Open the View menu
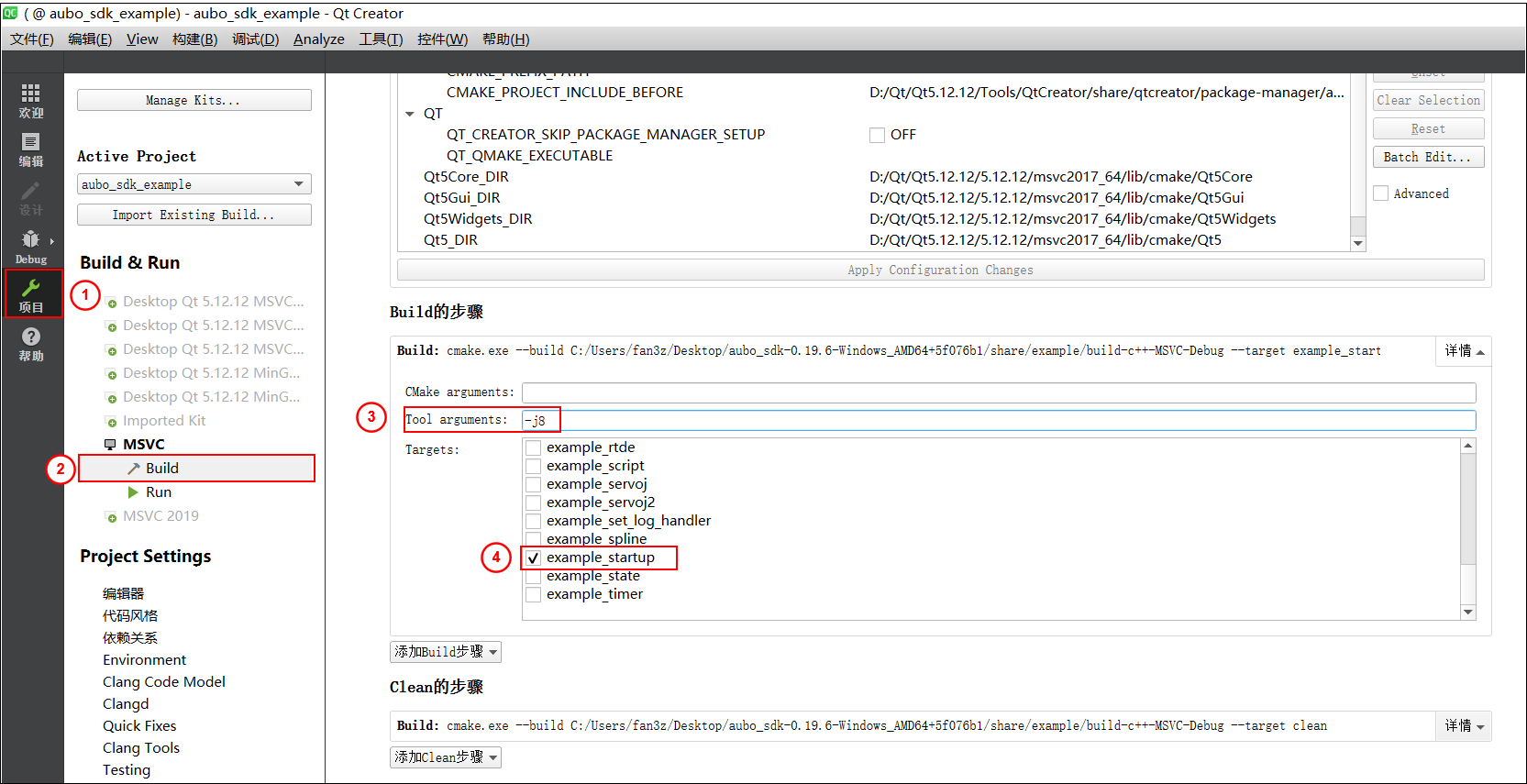 click(x=142, y=39)
